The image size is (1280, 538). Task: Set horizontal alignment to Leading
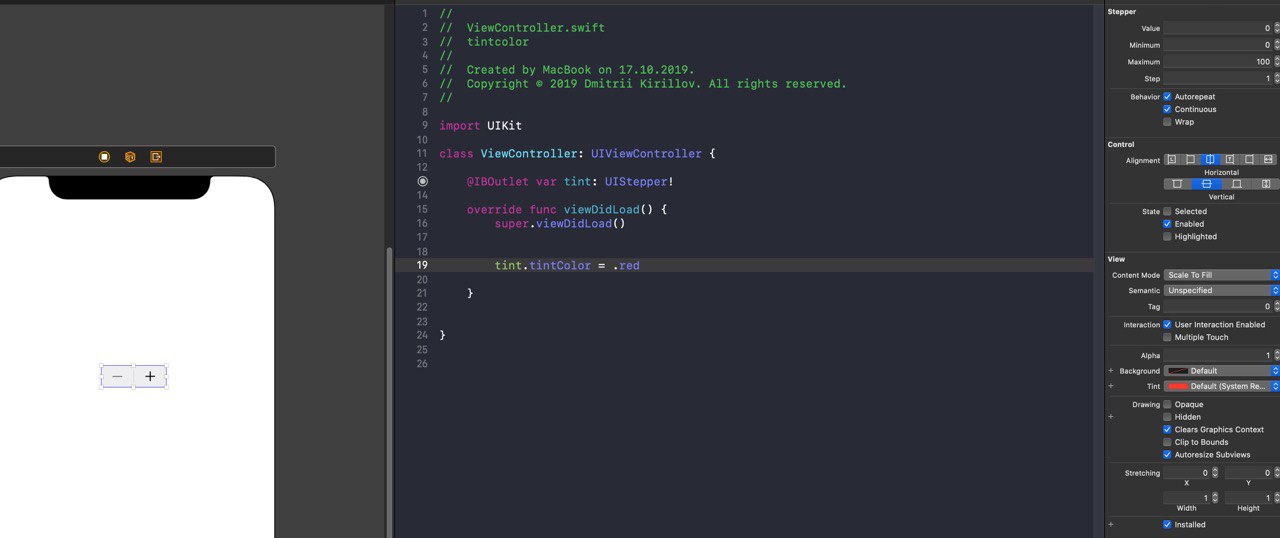pos(1171,160)
